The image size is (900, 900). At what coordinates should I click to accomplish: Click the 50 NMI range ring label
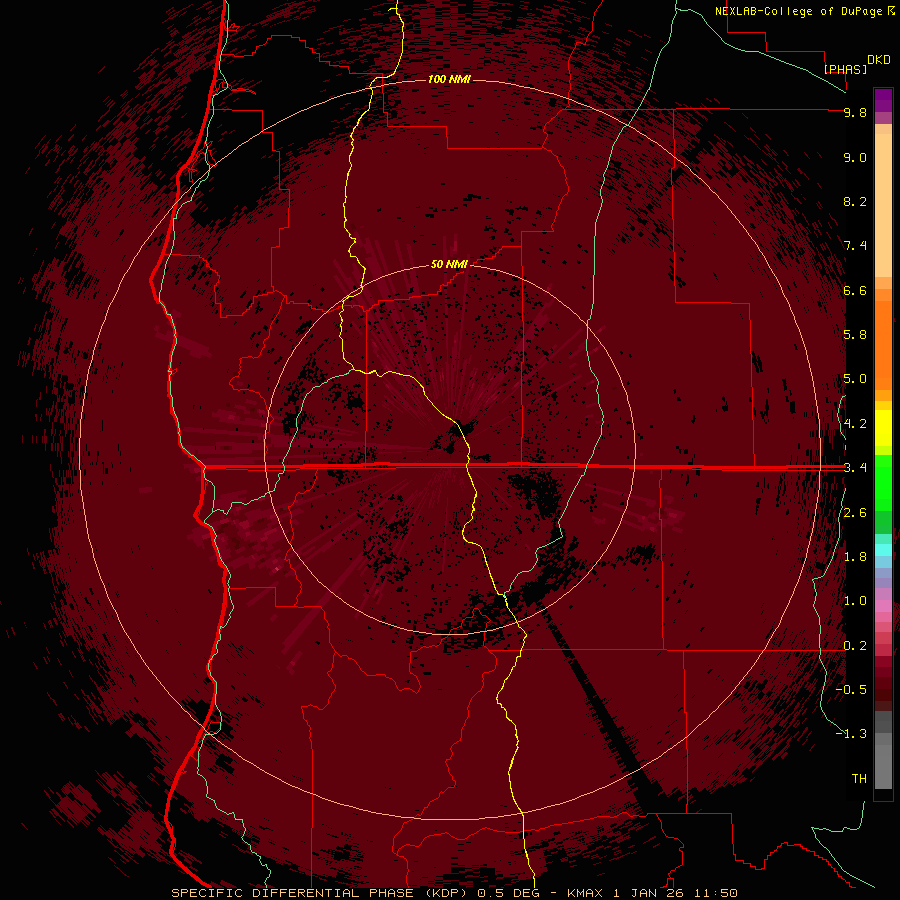[449, 264]
